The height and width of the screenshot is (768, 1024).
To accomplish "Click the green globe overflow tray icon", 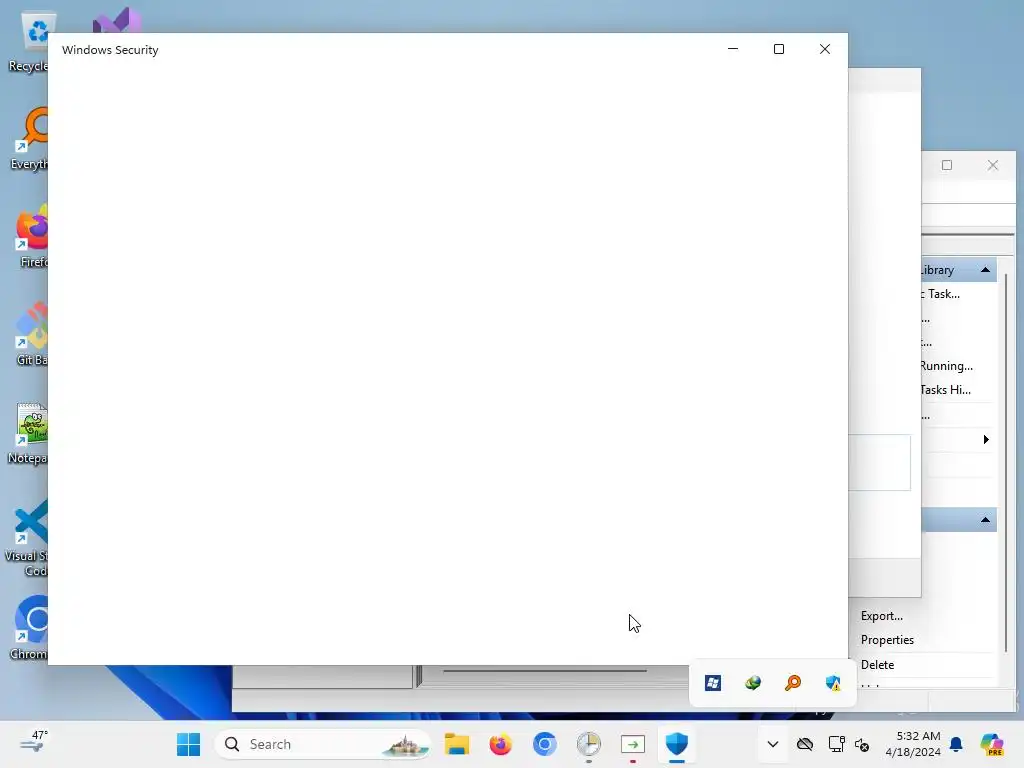I will click(x=753, y=683).
